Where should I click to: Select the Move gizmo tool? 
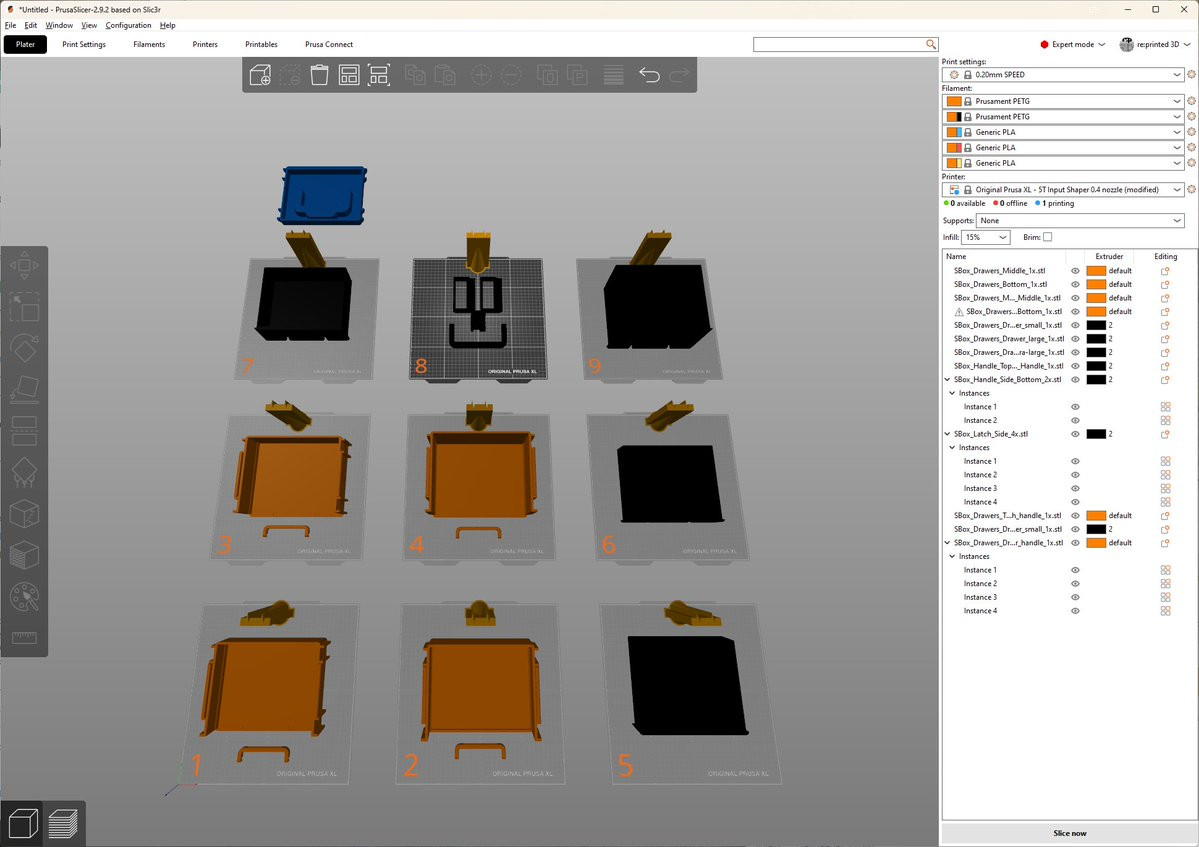tap(24, 266)
